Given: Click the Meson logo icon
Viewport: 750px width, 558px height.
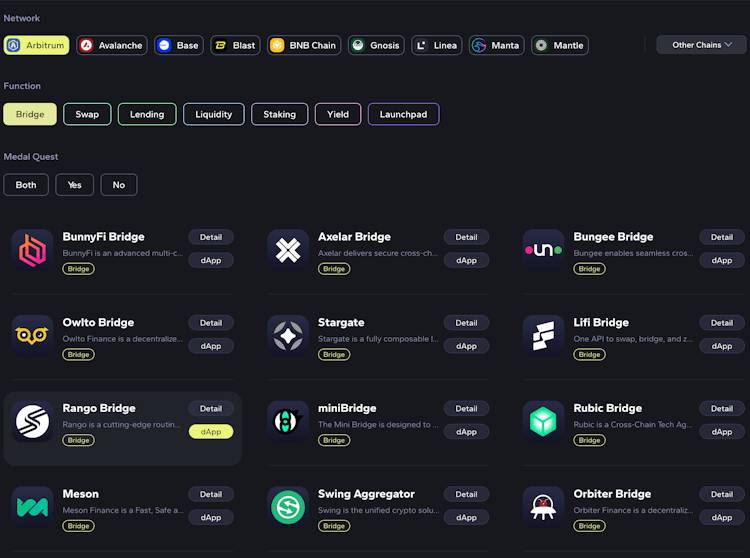Looking at the screenshot, I should pos(32,507).
